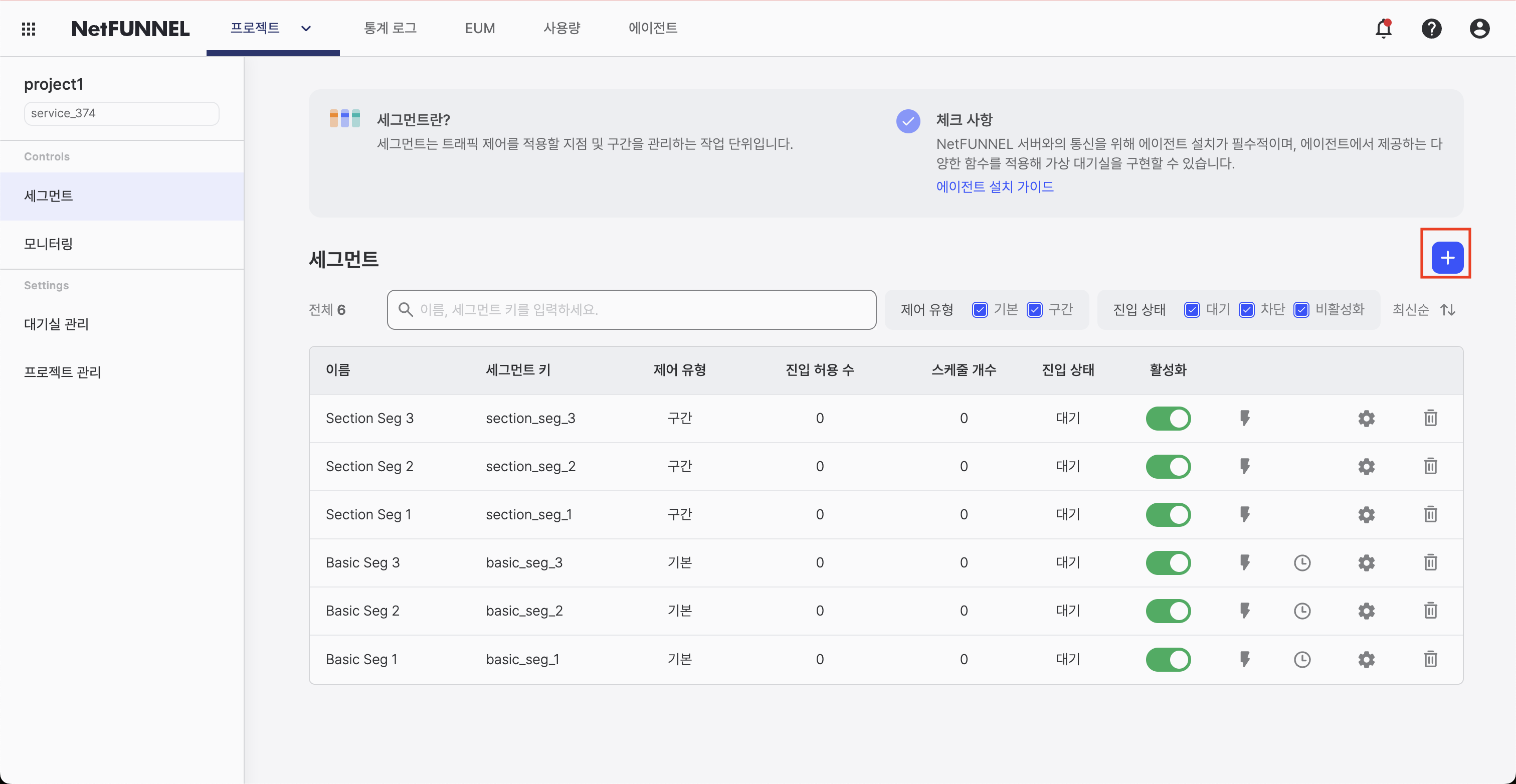Screen dimensions: 1516x784
Task: Disable activation toggle for Section Seg 2
Action: [1168, 466]
